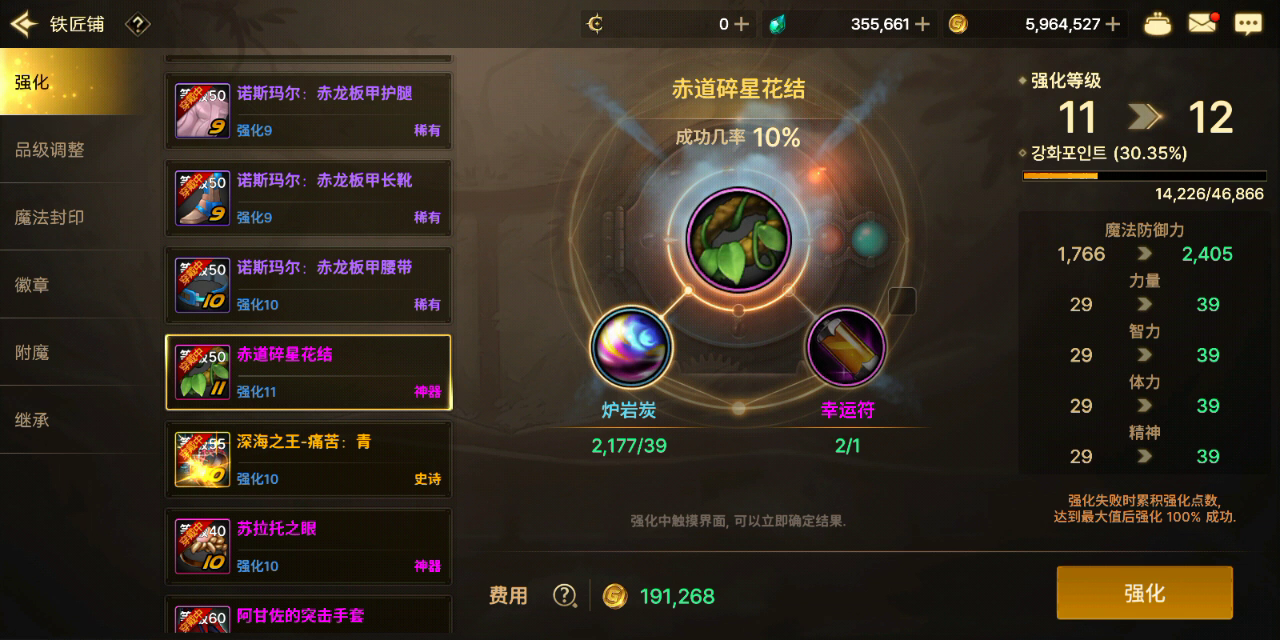
Task: Add gold using the plus beside 5,964,527
Action: 1113,24
